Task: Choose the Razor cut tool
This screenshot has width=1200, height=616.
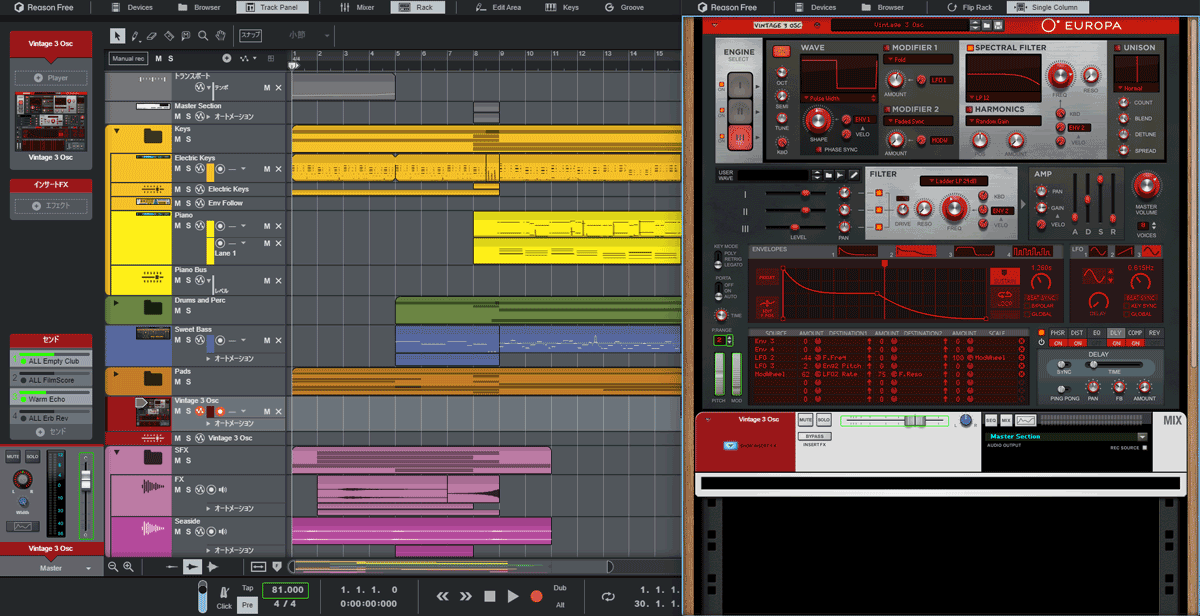Action: click(x=169, y=36)
